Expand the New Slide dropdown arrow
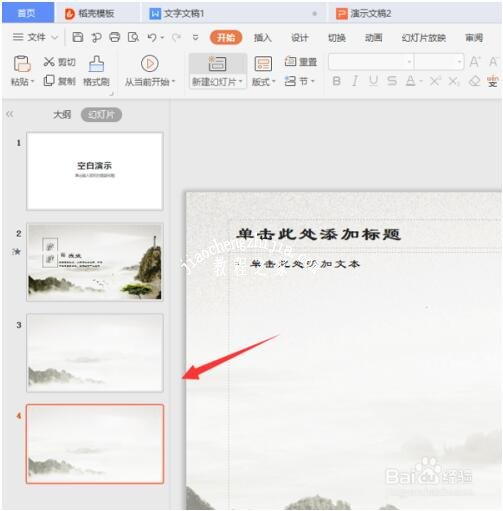Image resolution: width=503 pixels, height=511 pixels. coord(240,81)
